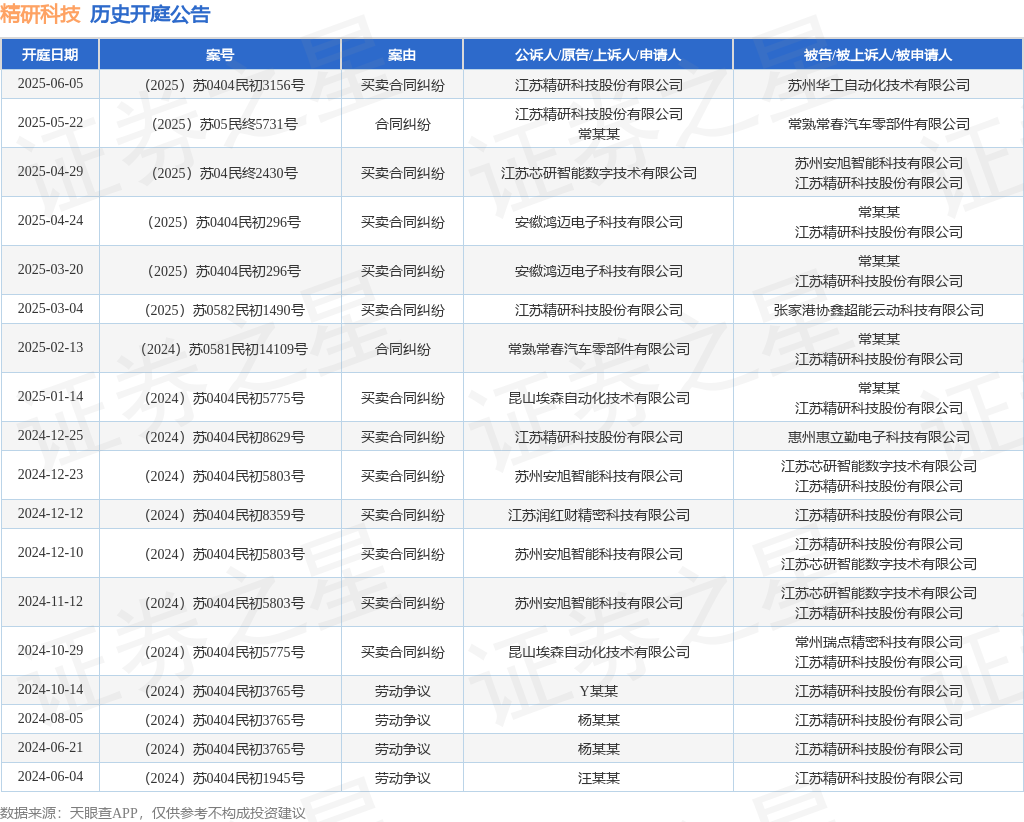
Task: Select the 精研科技 title text
Action: (40, 14)
